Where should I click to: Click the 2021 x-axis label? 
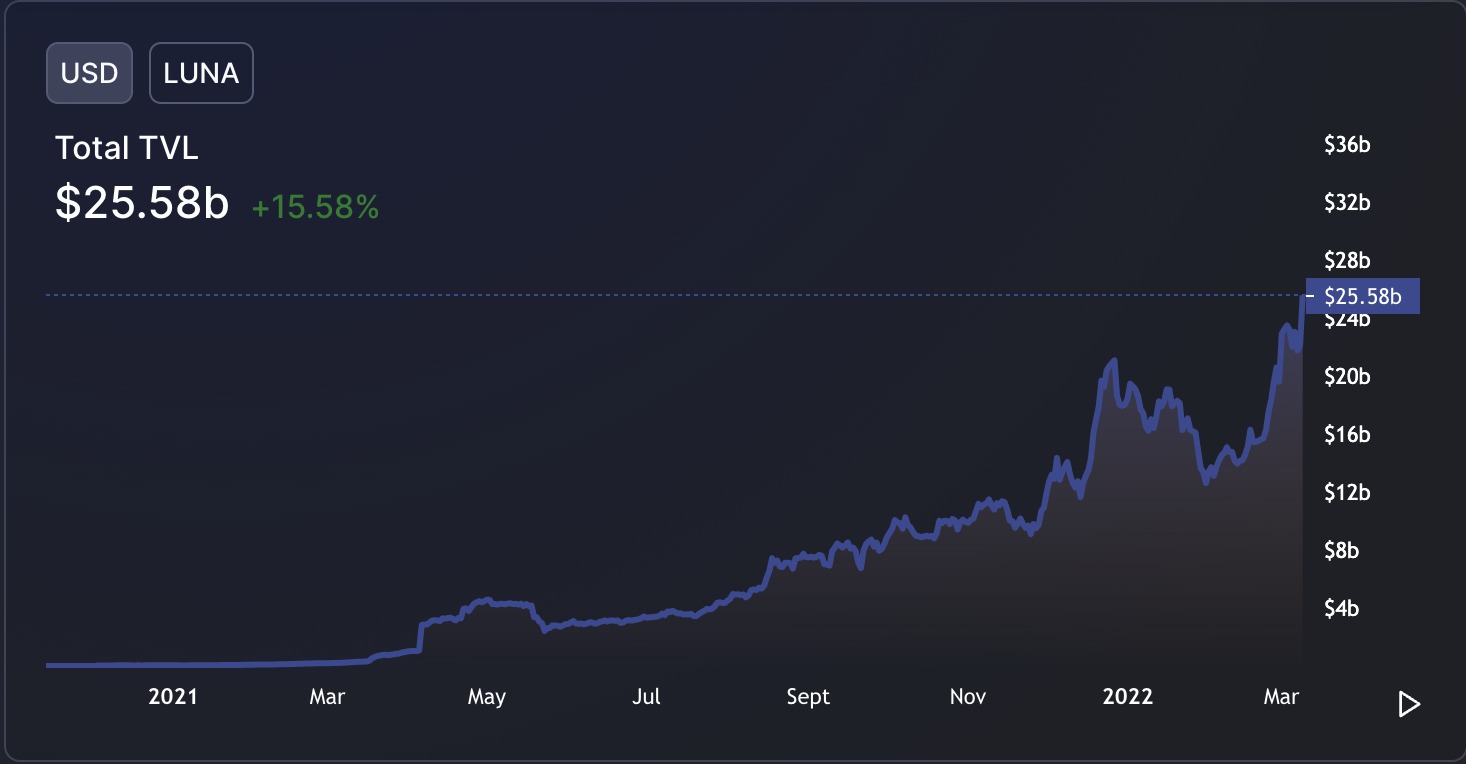point(173,697)
